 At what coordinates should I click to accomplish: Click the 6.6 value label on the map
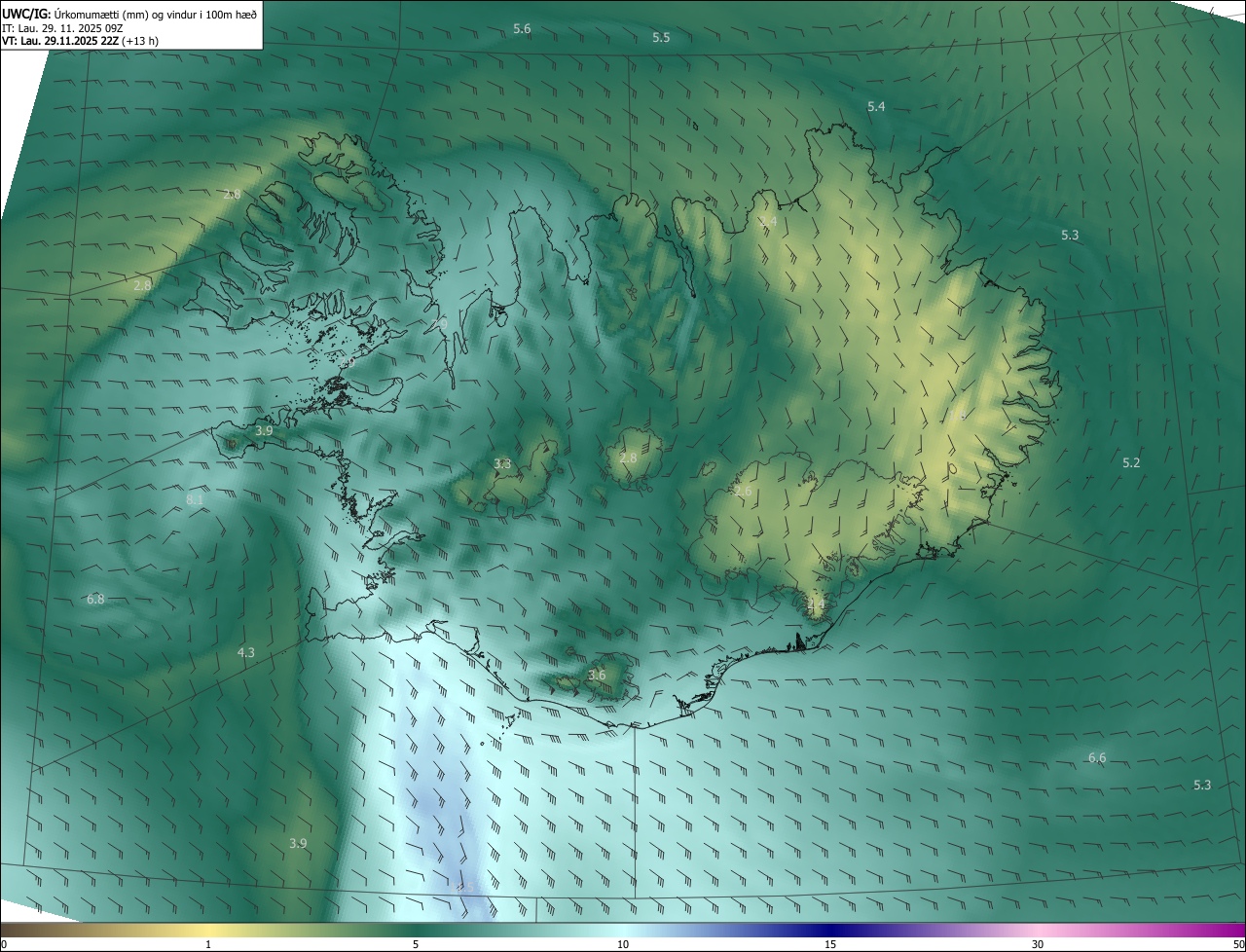(1097, 757)
